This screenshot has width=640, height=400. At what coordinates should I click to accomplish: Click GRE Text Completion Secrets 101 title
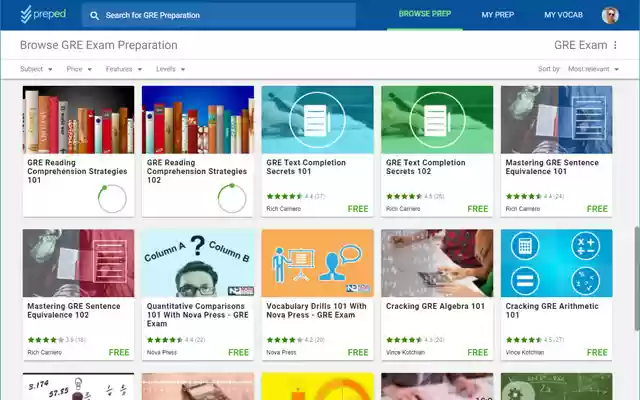click(306, 167)
